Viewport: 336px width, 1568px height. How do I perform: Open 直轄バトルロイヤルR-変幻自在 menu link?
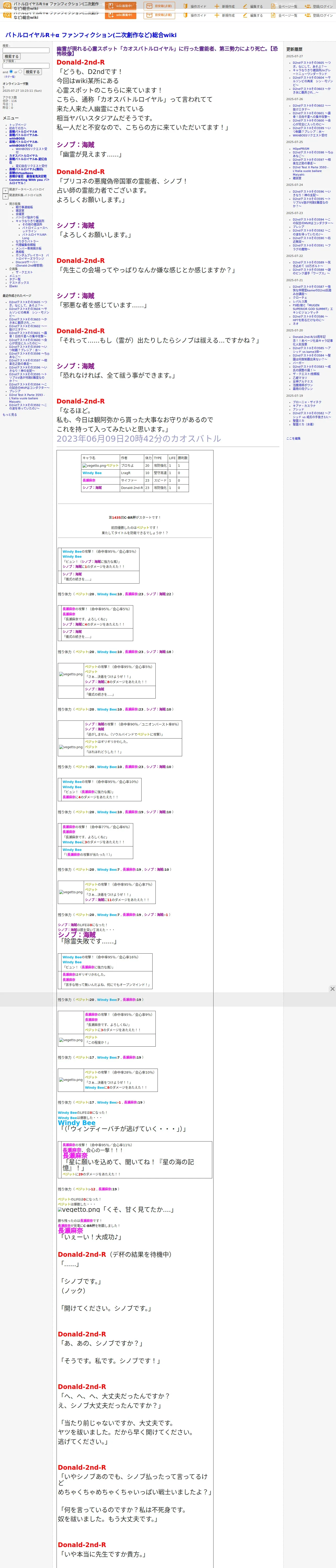(28, 161)
